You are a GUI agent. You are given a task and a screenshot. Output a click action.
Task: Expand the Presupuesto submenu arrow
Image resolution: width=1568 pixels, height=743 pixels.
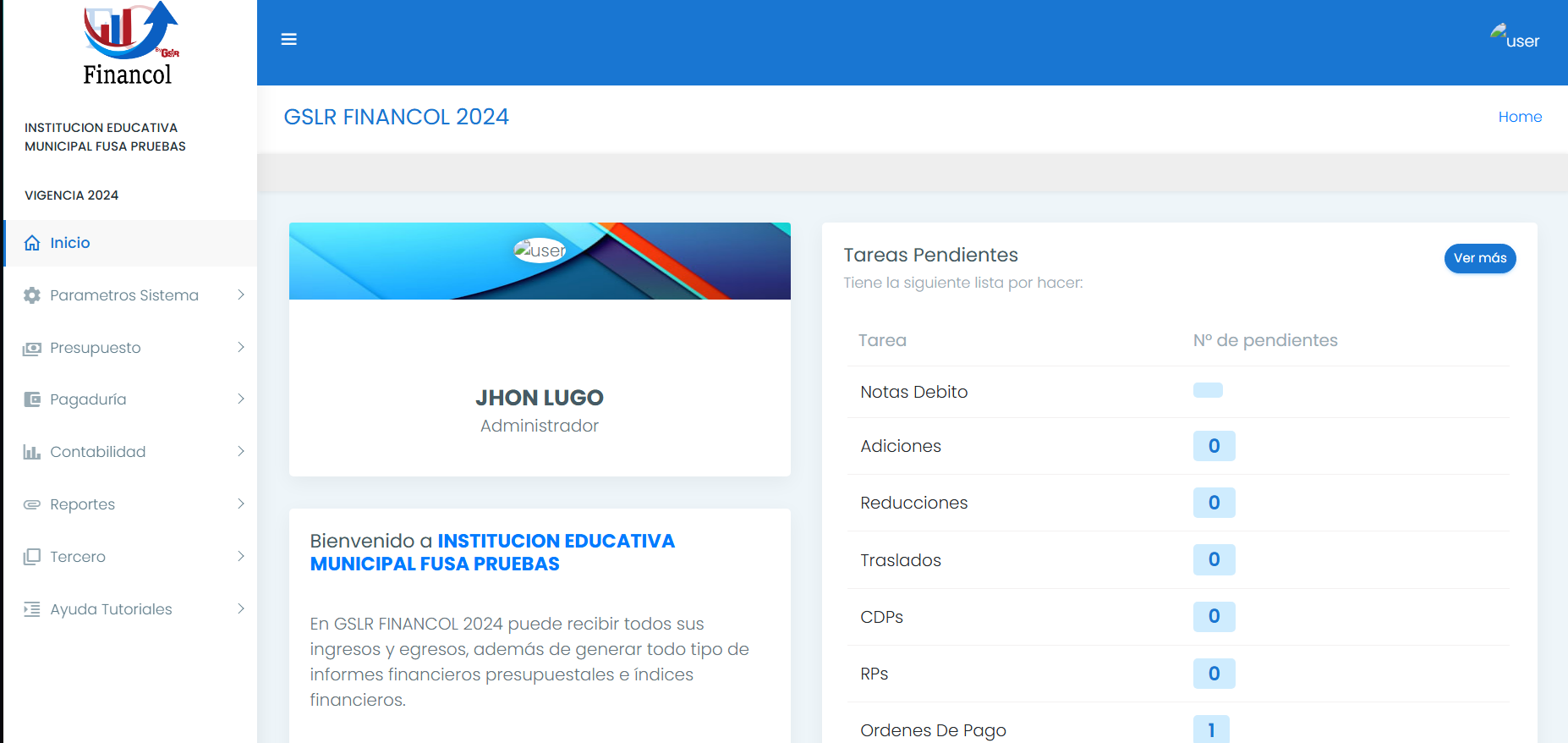[241, 348]
